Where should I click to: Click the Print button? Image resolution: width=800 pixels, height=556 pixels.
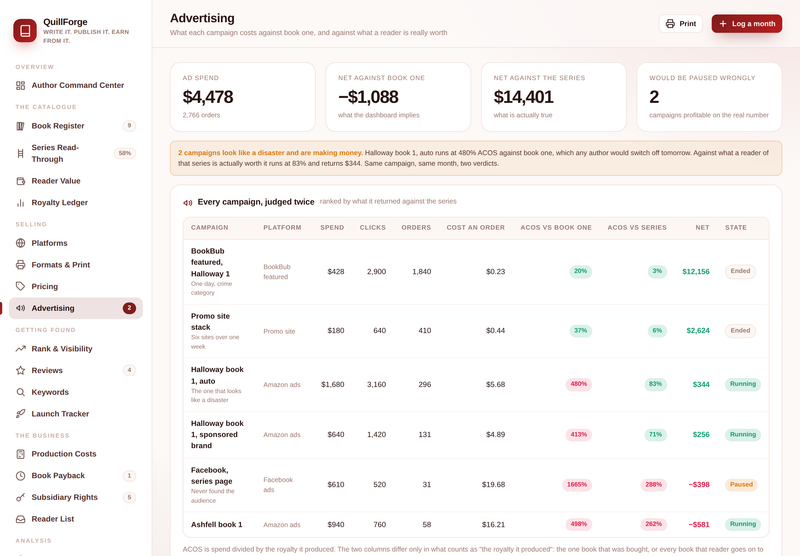click(x=681, y=24)
